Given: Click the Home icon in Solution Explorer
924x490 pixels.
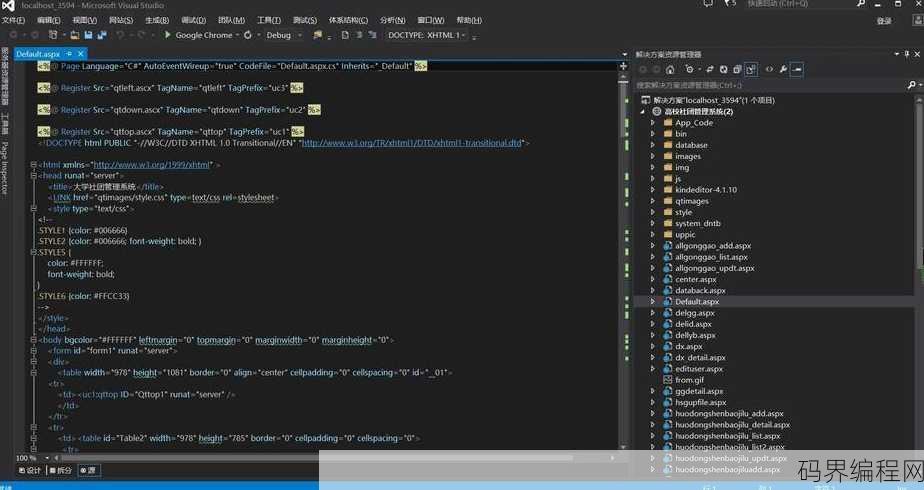Looking at the screenshot, I should (x=670, y=69).
